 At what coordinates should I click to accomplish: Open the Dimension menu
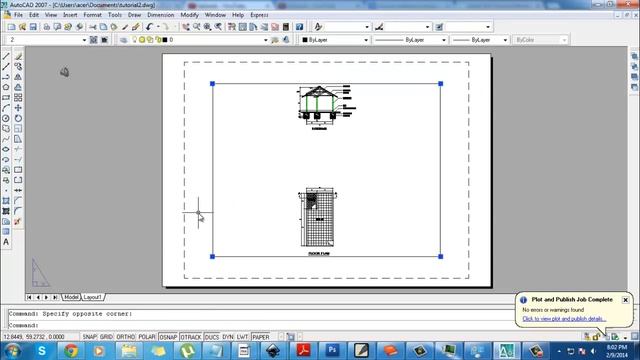point(160,15)
